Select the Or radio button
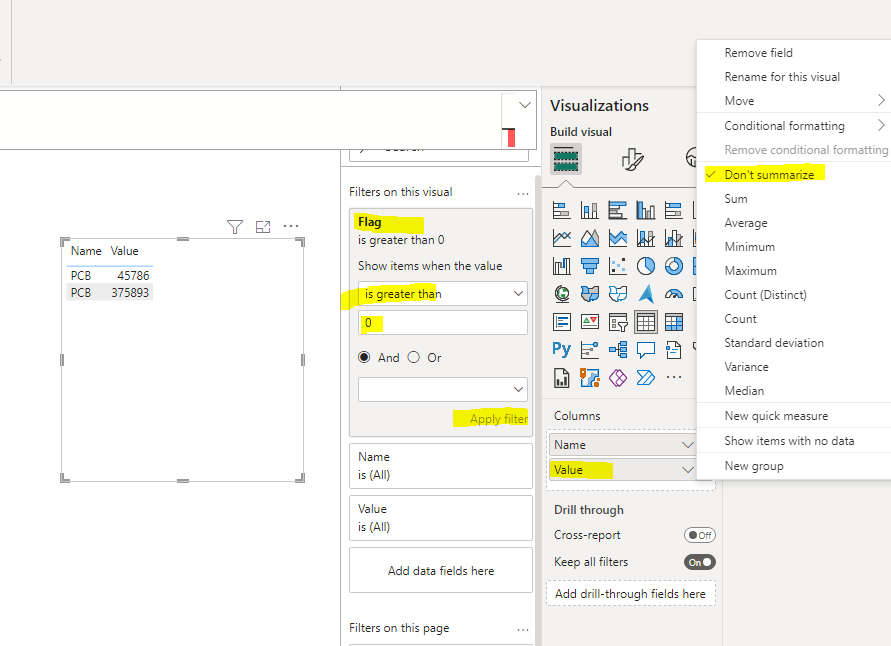The width and height of the screenshot is (891, 646). pyautogui.click(x=414, y=357)
